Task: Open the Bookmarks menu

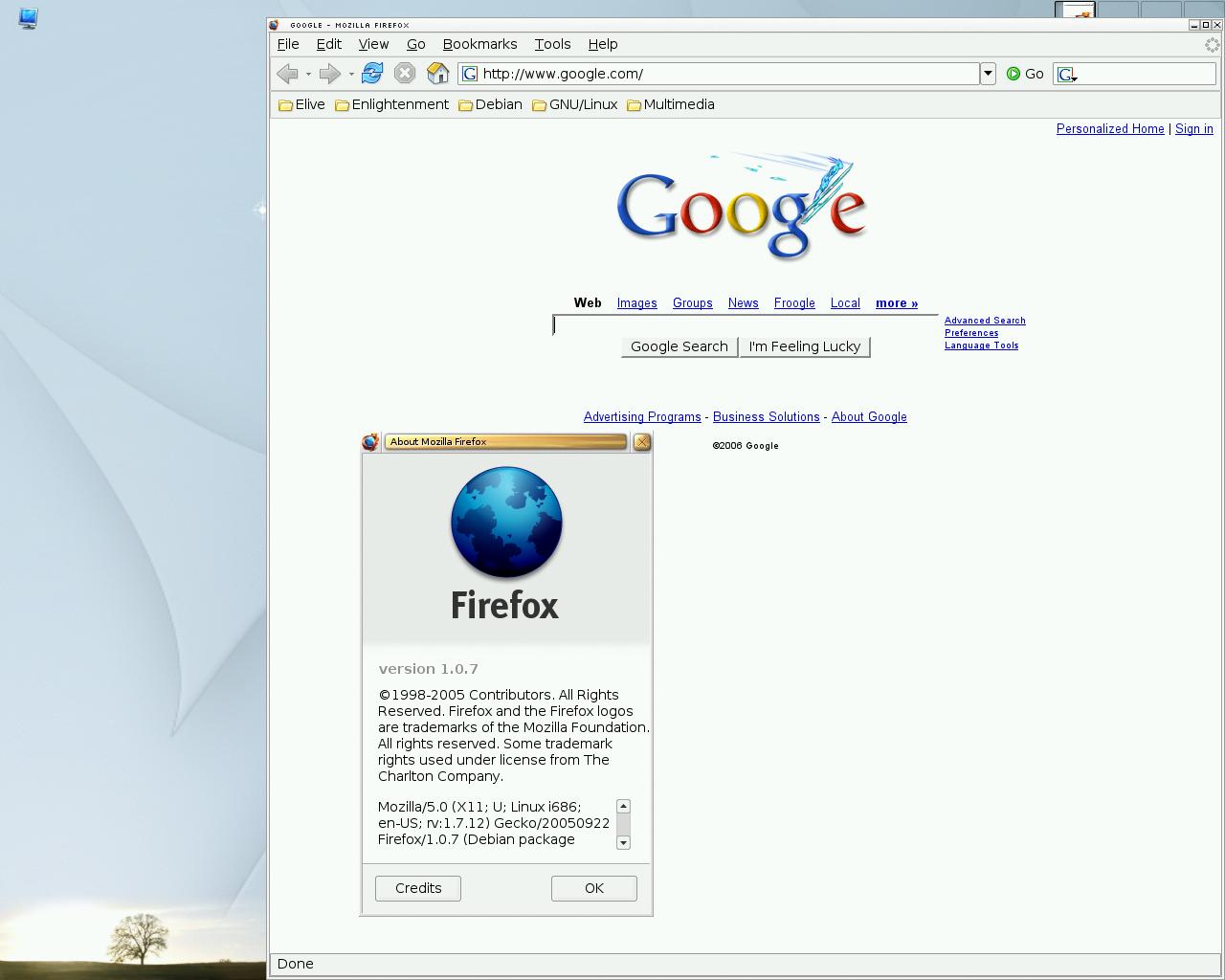Action: (479, 44)
